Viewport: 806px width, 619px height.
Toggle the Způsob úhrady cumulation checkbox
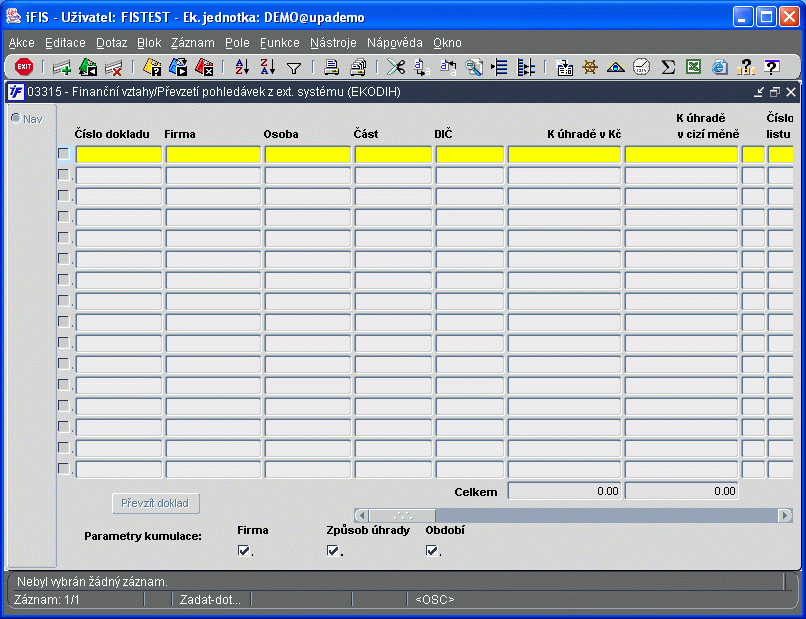[x=333, y=551]
